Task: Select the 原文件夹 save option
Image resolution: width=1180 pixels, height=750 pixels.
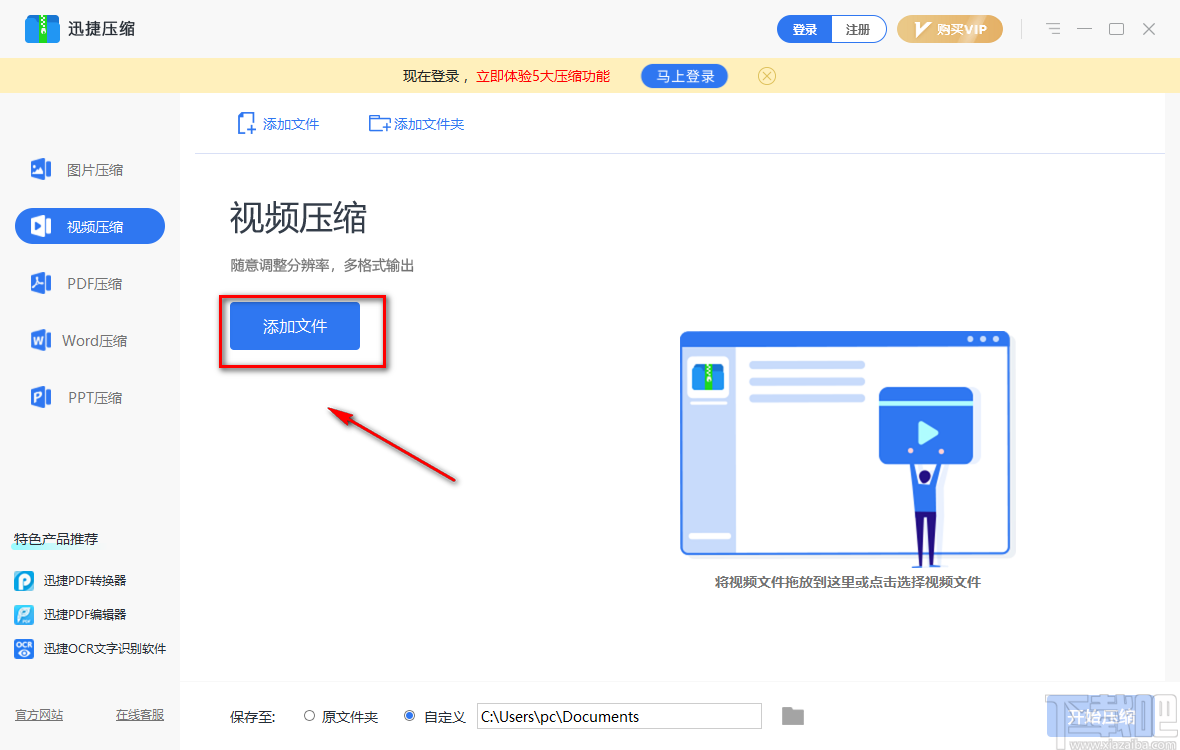Action: [x=310, y=716]
